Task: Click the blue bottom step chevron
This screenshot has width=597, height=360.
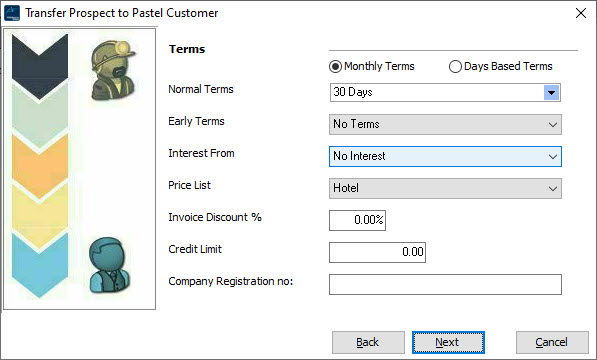Action: click(x=40, y=266)
